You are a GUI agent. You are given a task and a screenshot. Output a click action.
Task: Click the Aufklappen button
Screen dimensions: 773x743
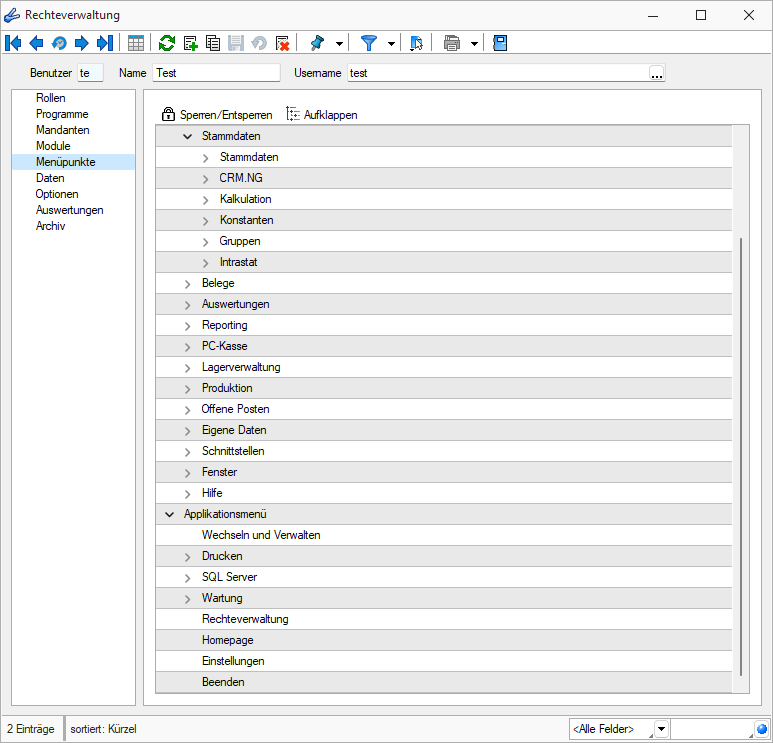point(322,115)
